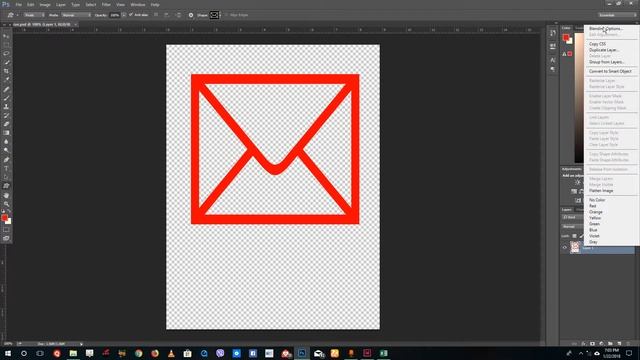Select the Healing Brush tool

(x=6, y=89)
